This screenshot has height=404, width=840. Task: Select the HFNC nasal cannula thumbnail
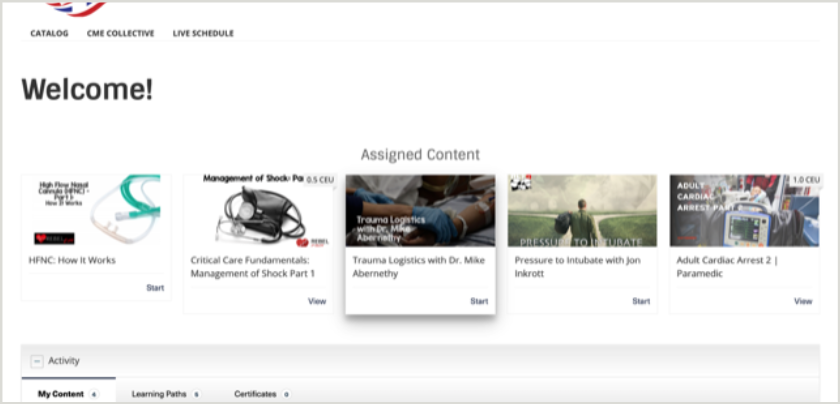point(96,211)
